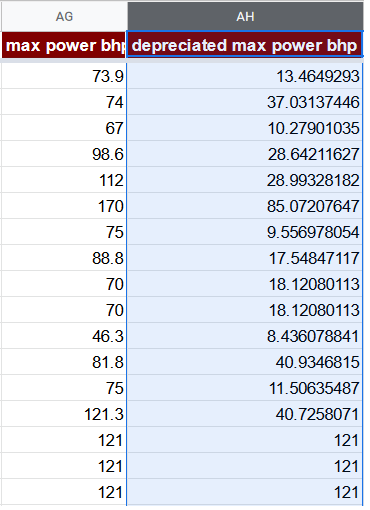Select column AH header
The height and width of the screenshot is (510, 370).
tap(245, 16)
